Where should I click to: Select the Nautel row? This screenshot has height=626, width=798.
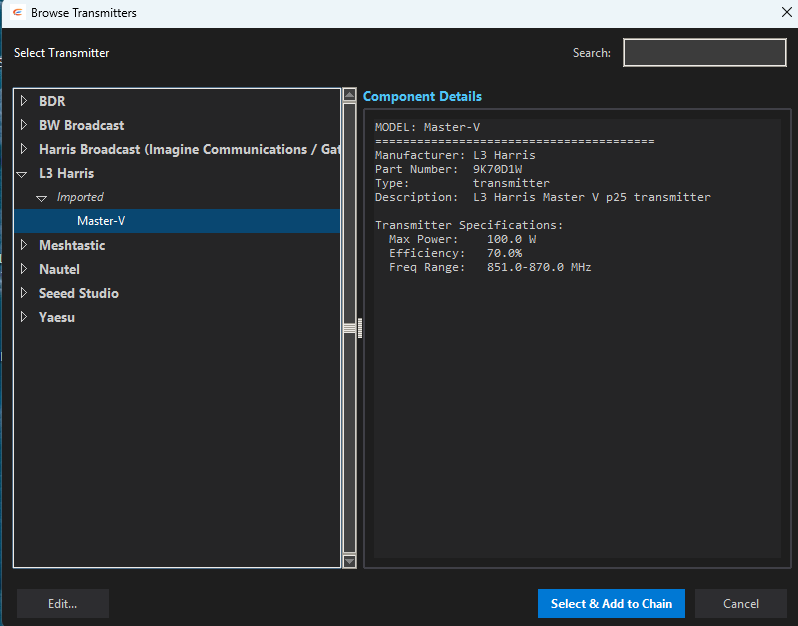[177, 269]
